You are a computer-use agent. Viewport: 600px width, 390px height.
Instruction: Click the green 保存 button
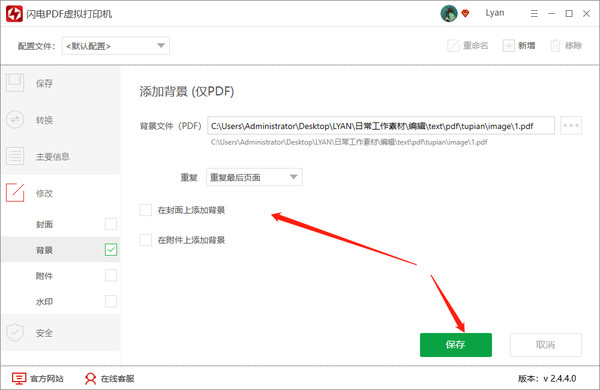click(456, 345)
